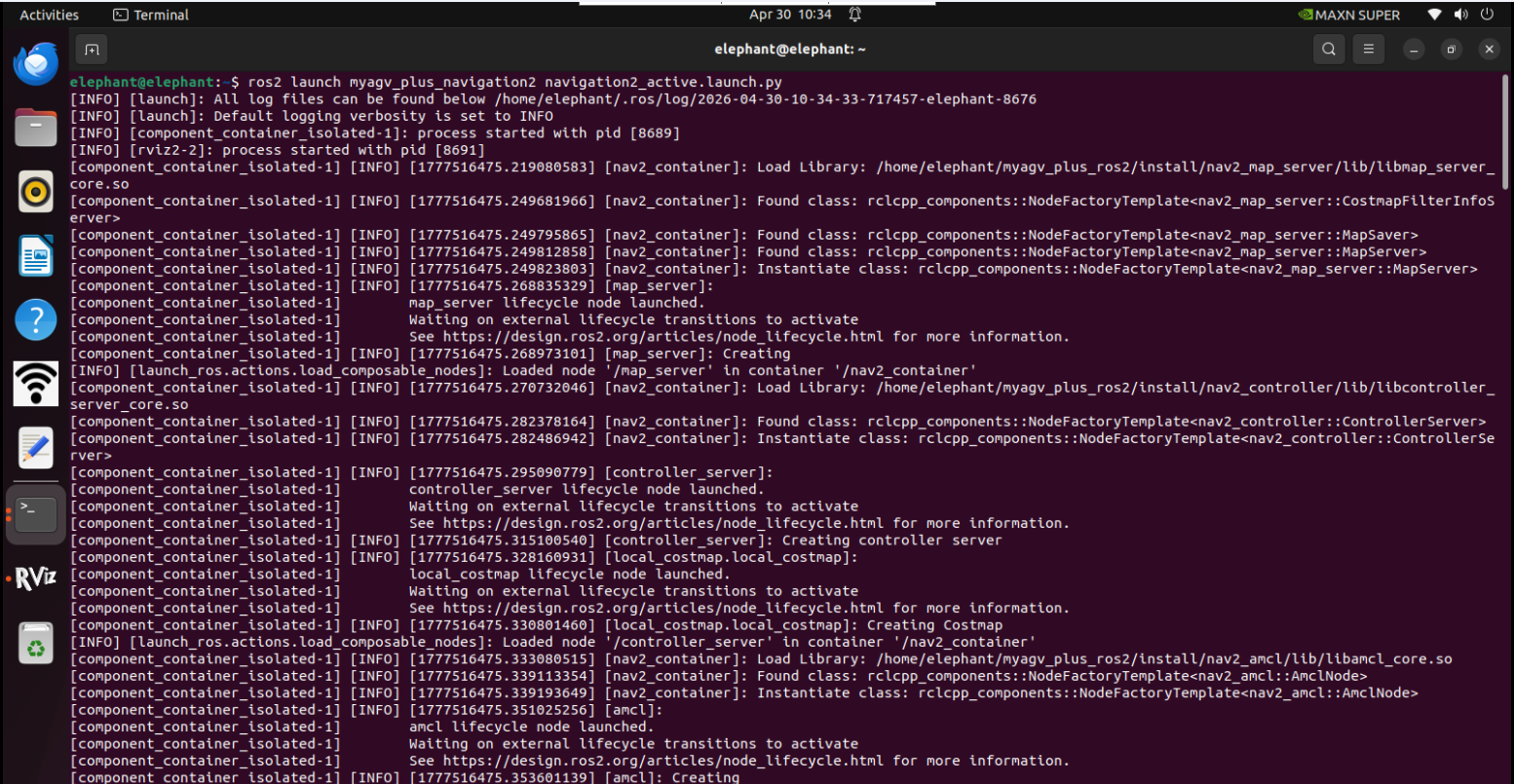
Task: Open the Apr 30 10:34 clock calendar
Action: click(790, 15)
